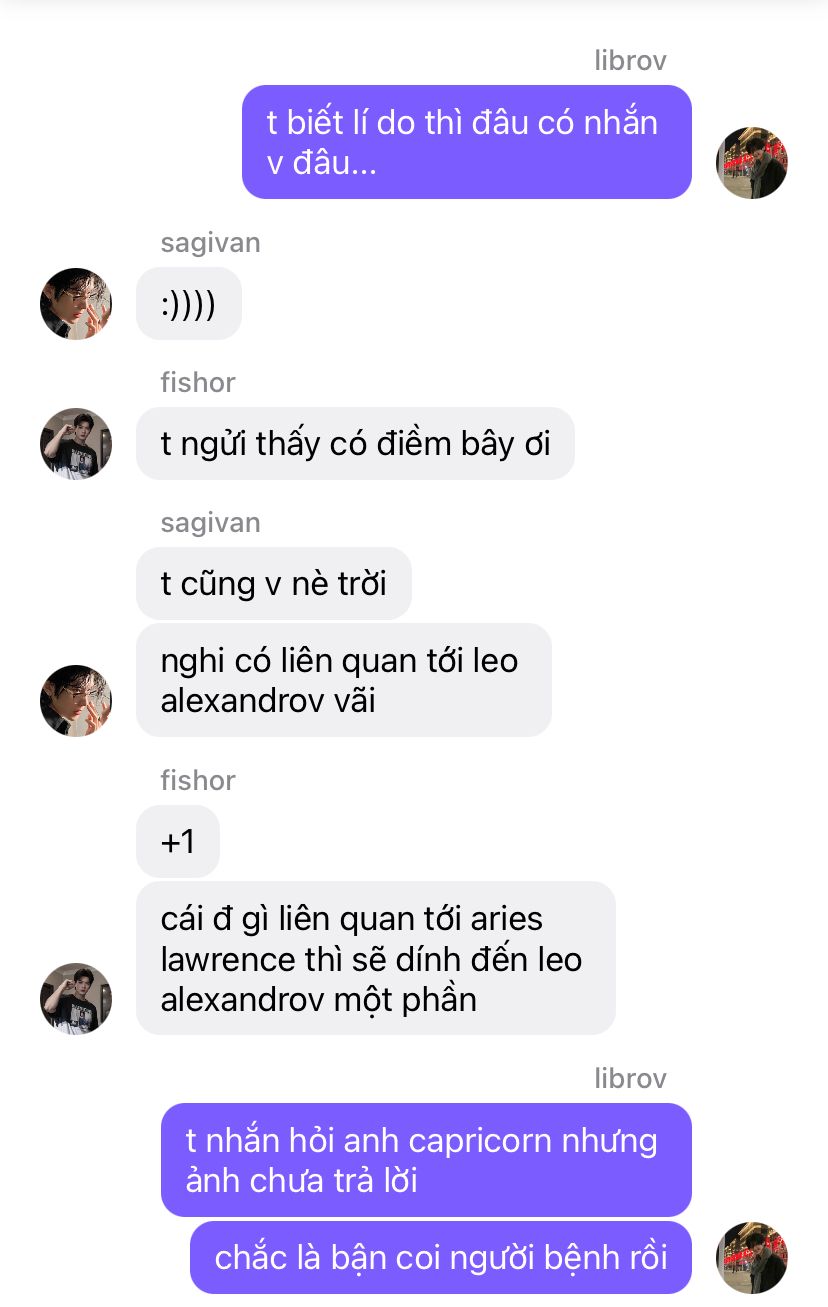Screen dimensions: 828x1307
Task: Select message 't biết lí do thì đâu có nhắn'
Action: [467, 142]
